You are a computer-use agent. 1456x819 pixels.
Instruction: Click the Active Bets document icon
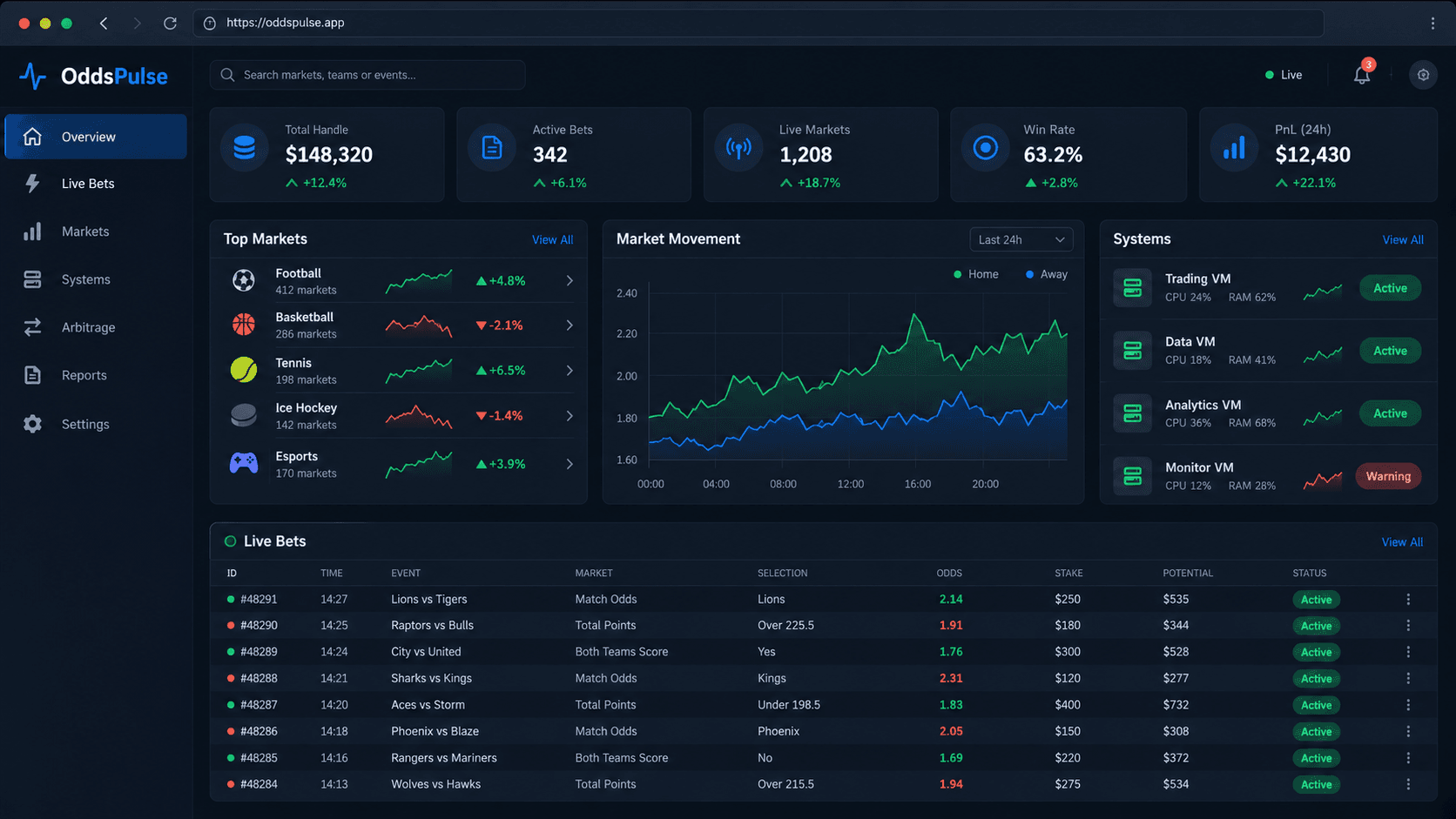[x=492, y=148]
